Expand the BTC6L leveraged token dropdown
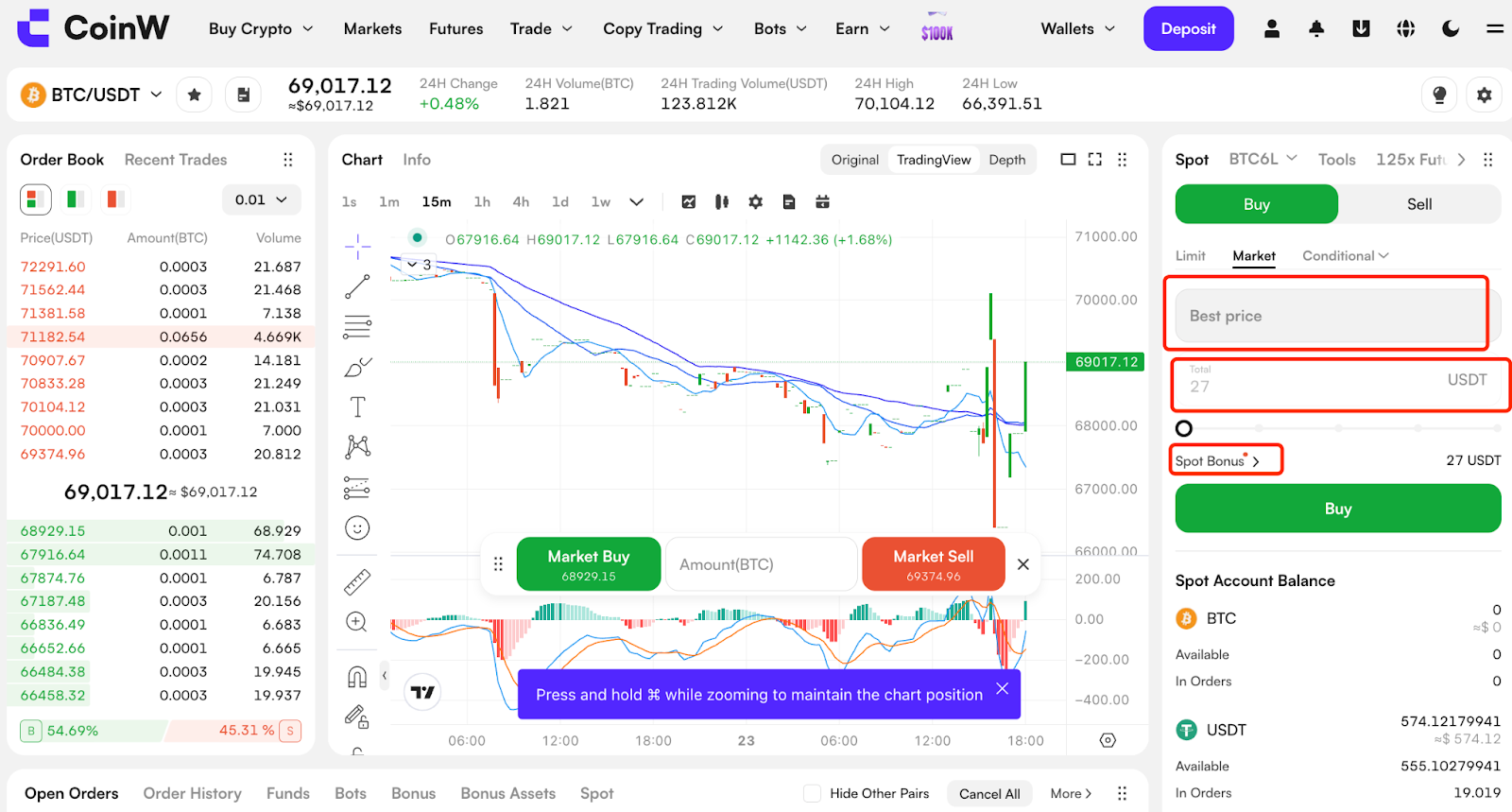1512x812 pixels. pos(1263,159)
